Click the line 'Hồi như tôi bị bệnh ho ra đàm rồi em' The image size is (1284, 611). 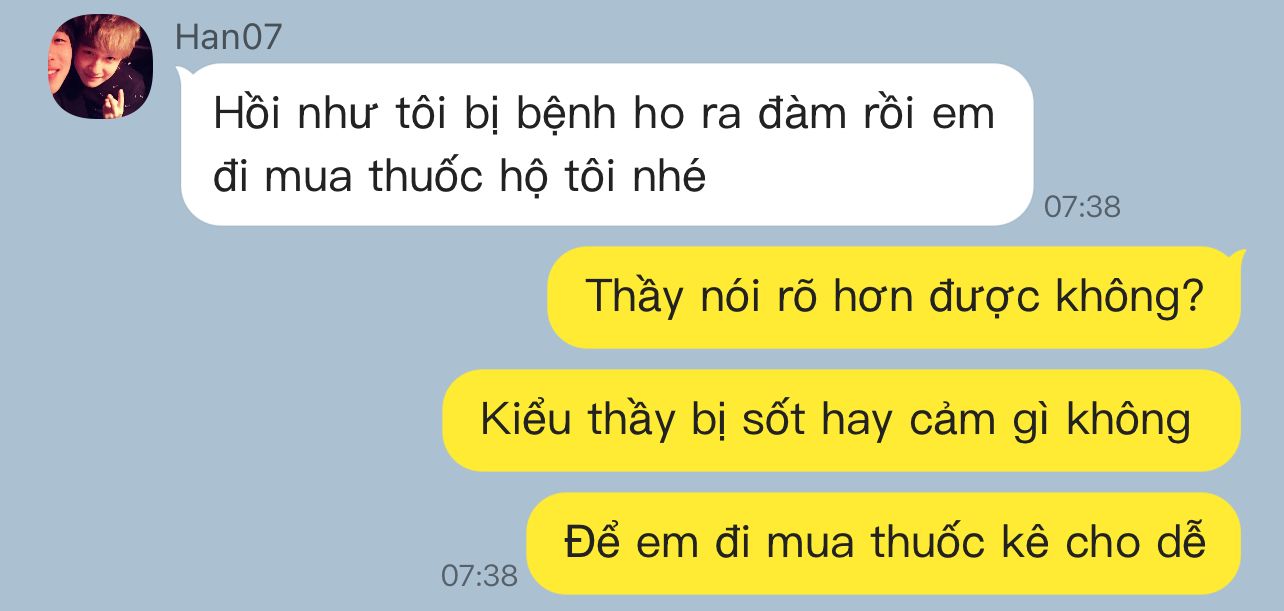(x=604, y=114)
